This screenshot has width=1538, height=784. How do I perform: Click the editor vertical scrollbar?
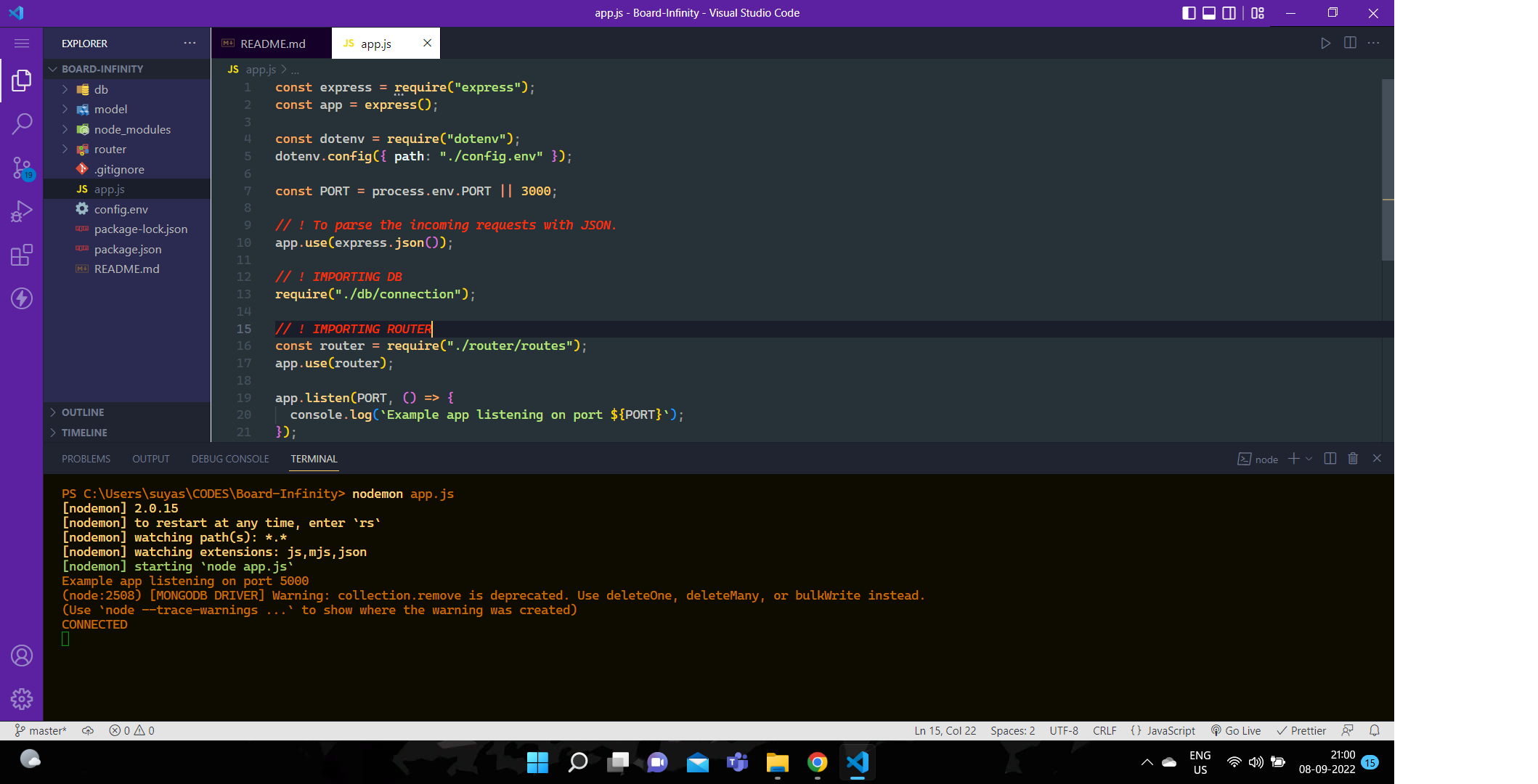pyautogui.click(x=1388, y=169)
